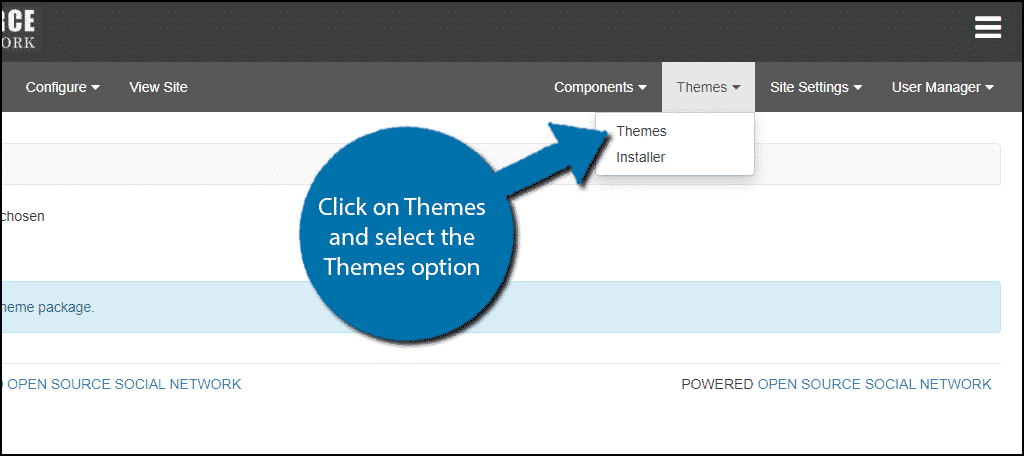The width and height of the screenshot is (1024, 456).
Task: Expand the Configure dropdown
Action: (63, 87)
